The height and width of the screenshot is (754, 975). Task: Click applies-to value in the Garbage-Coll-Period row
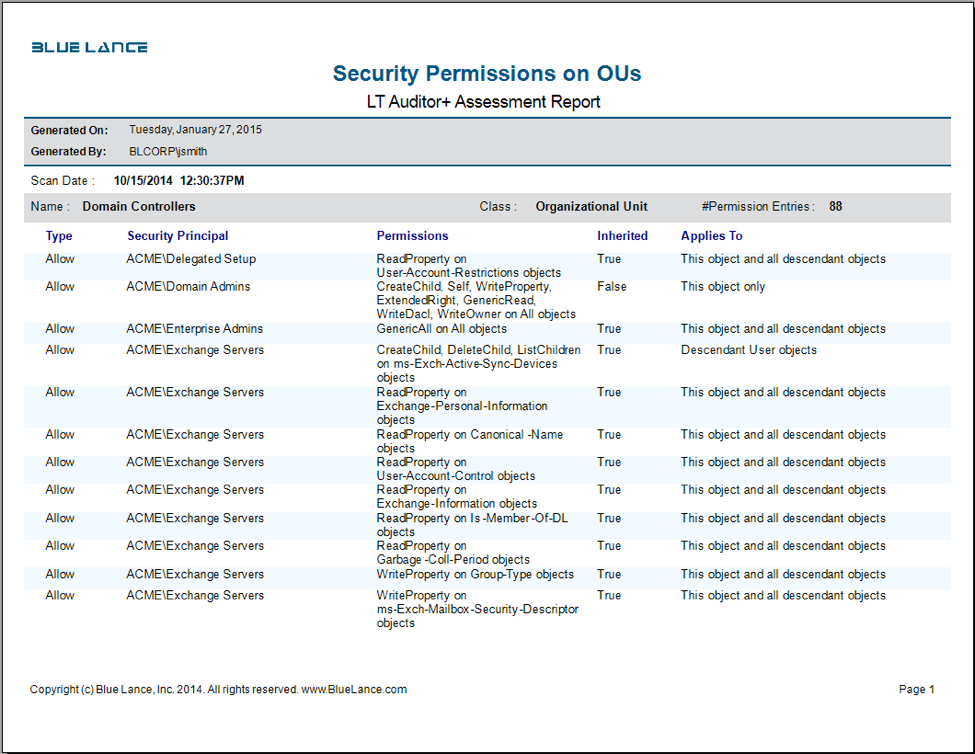(x=783, y=546)
